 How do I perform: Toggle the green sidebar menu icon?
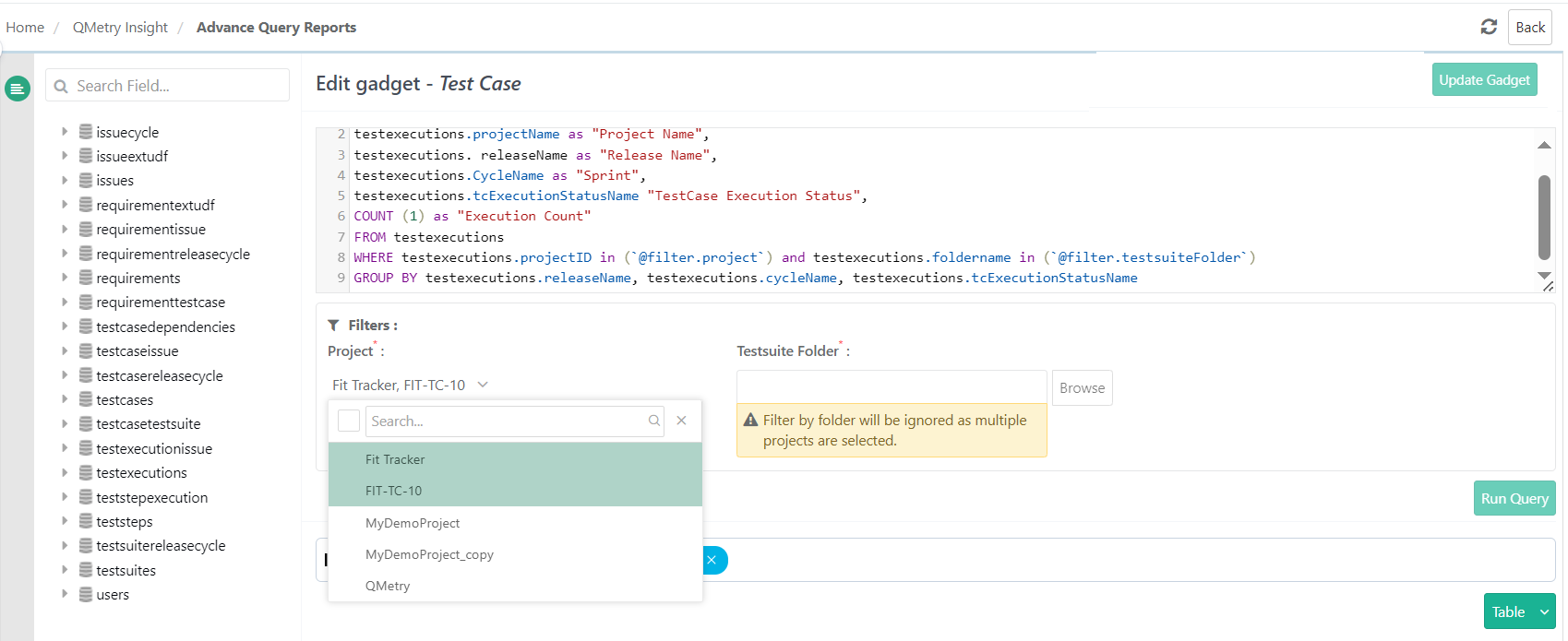click(18, 89)
